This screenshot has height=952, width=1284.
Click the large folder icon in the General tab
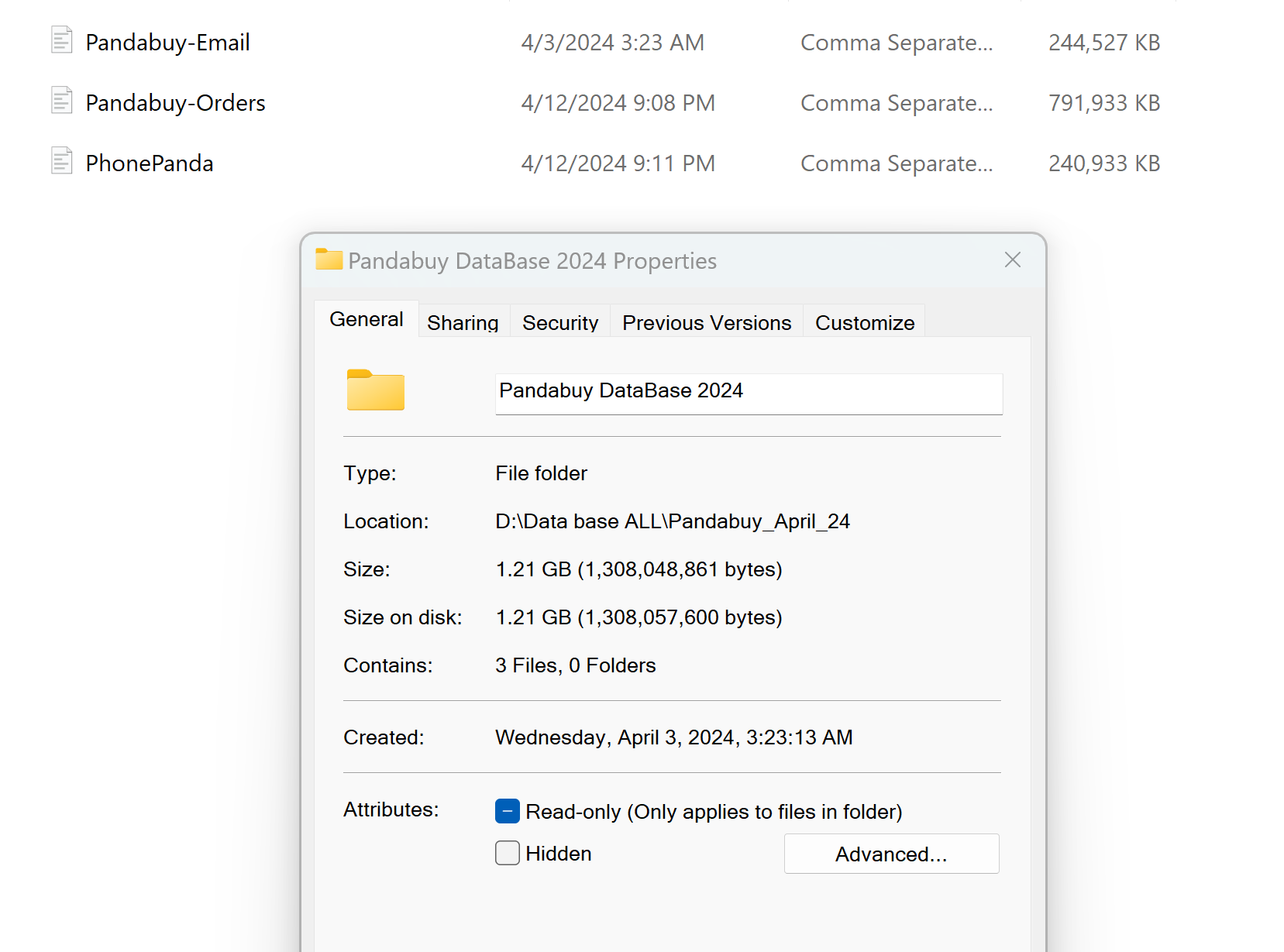click(x=376, y=390)
